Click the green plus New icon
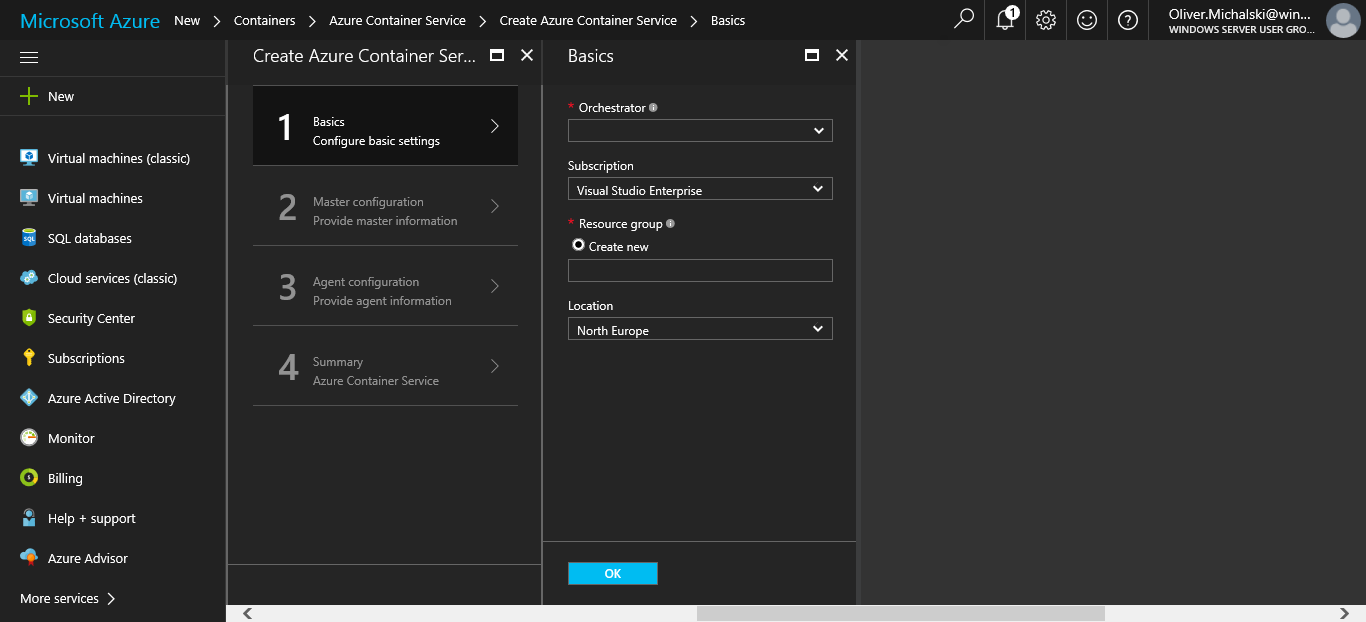The image size is (1366, 622). 29,96
